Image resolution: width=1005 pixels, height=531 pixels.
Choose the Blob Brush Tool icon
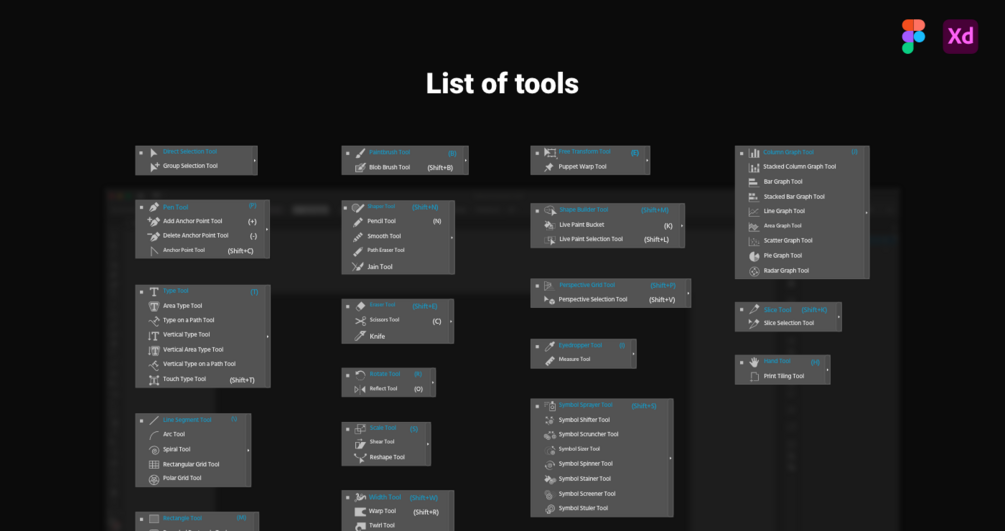(x=360, y=167)
